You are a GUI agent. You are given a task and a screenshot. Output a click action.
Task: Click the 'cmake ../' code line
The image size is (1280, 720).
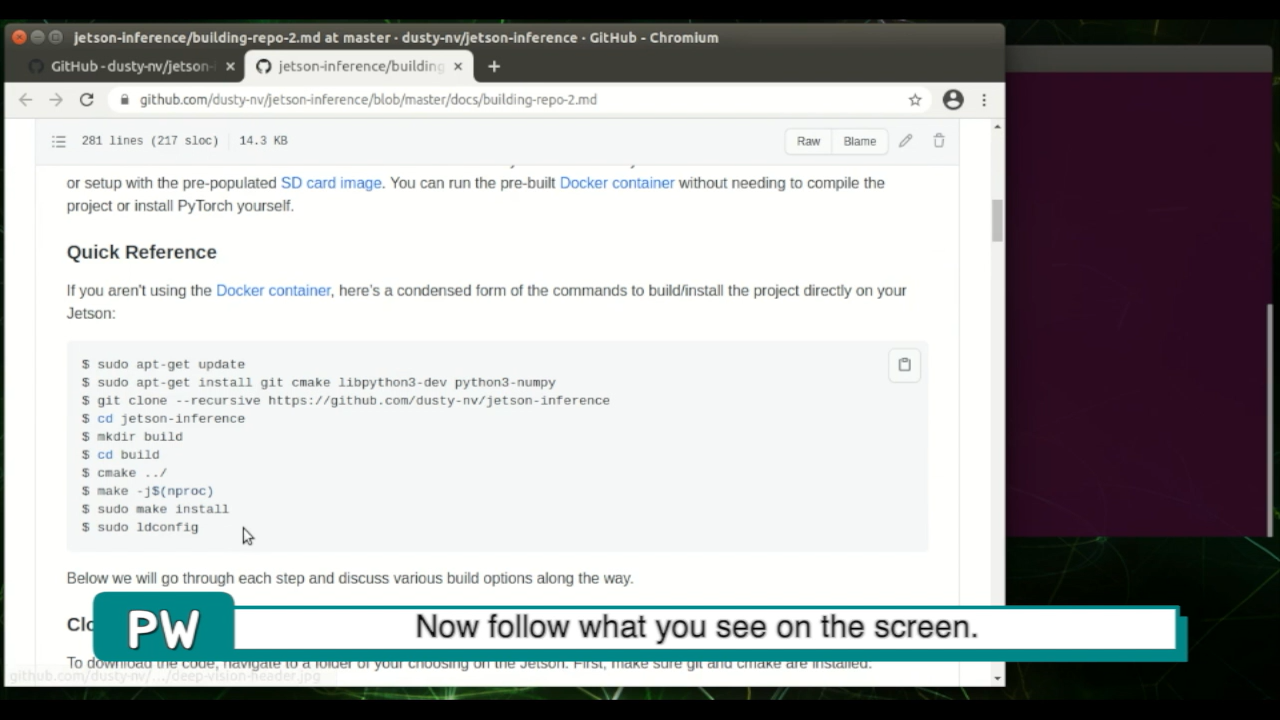coord(125,472)
